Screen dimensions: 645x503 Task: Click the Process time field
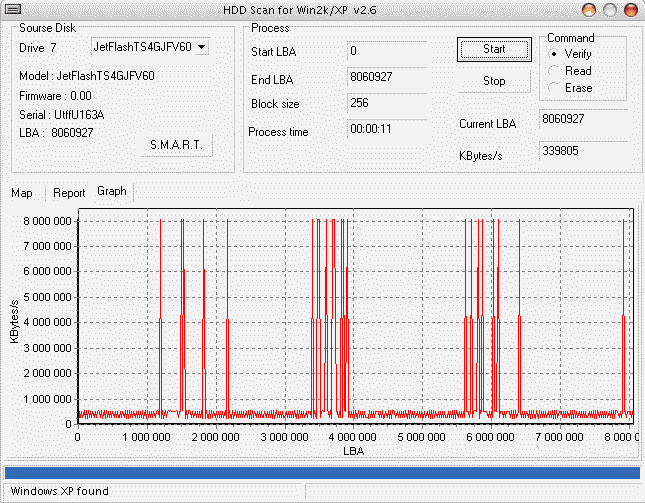pos(387,129)
